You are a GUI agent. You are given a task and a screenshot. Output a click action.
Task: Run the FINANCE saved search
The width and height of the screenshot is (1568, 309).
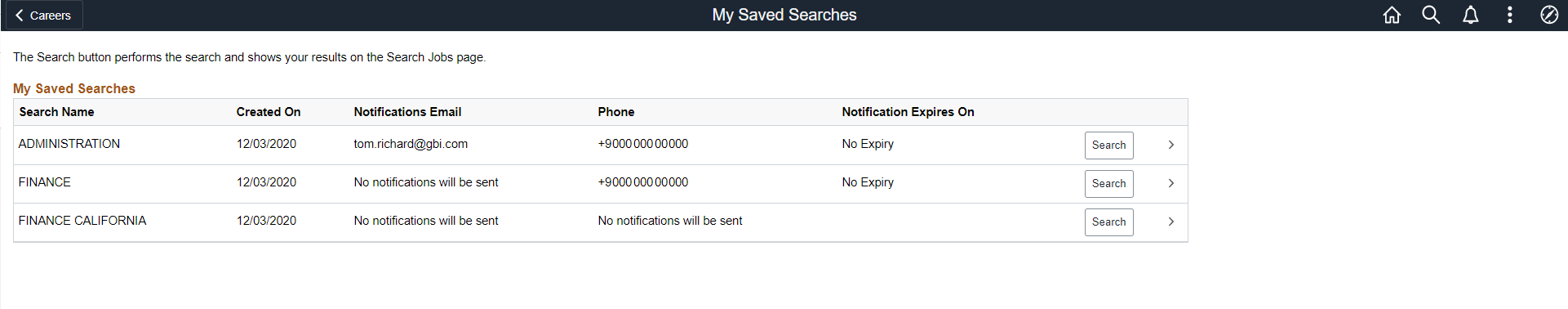pos(1108,184)
